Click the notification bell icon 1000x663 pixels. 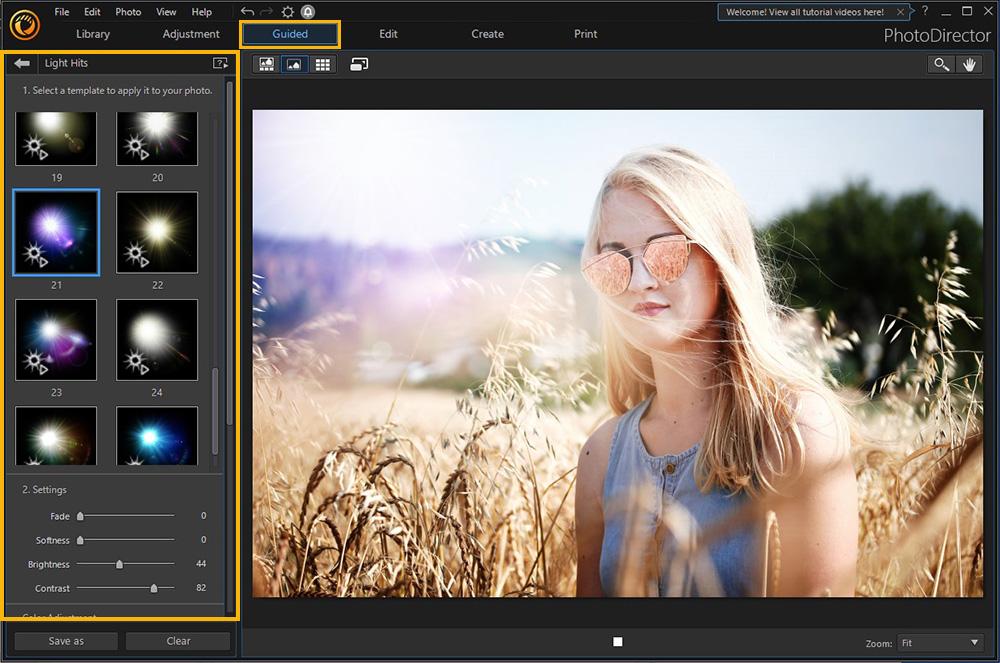coord(308,12)
